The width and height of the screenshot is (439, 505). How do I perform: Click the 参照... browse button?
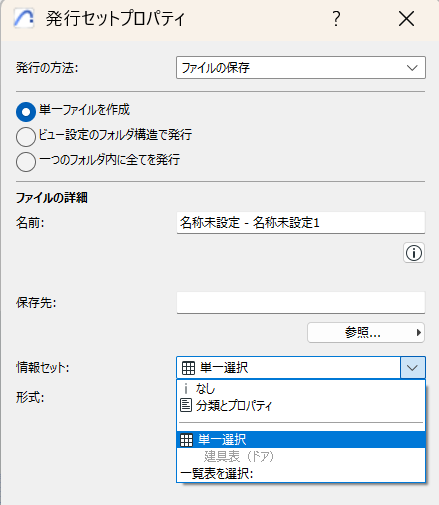pos(366,332)
